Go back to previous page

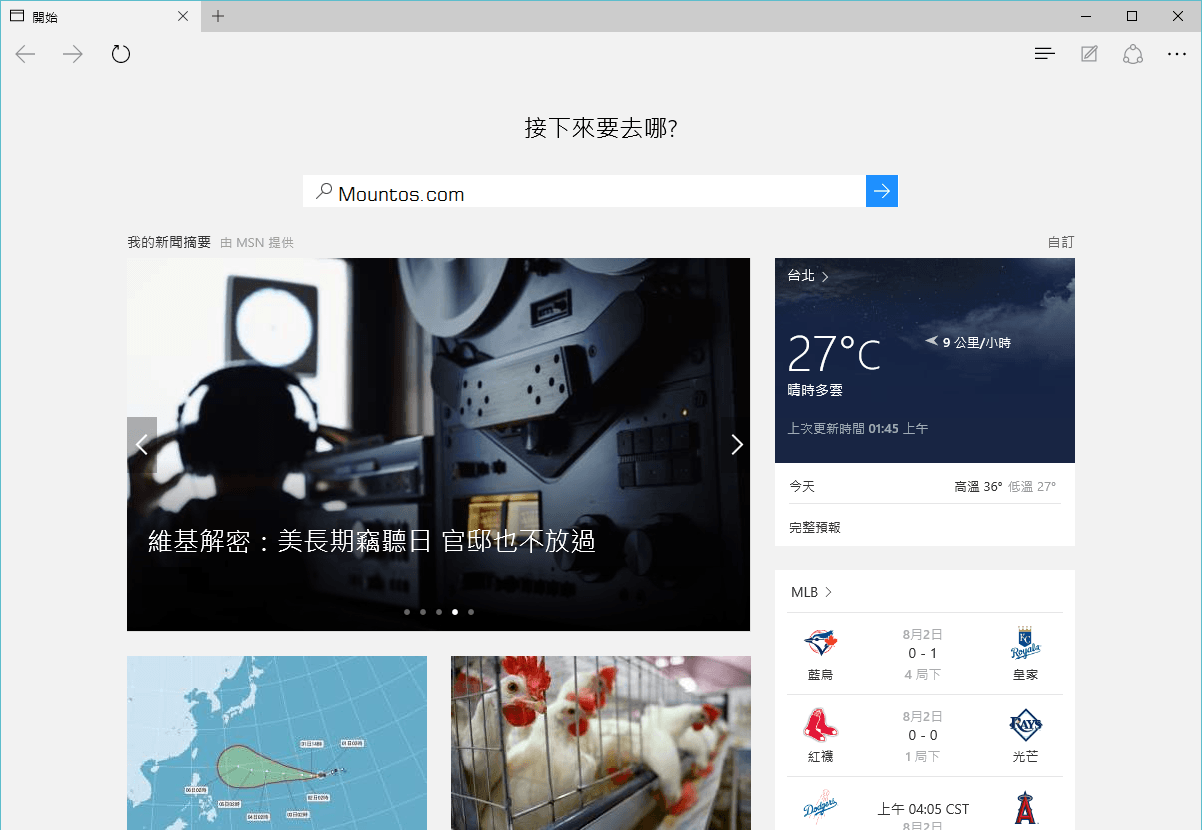tap(26, 54)
